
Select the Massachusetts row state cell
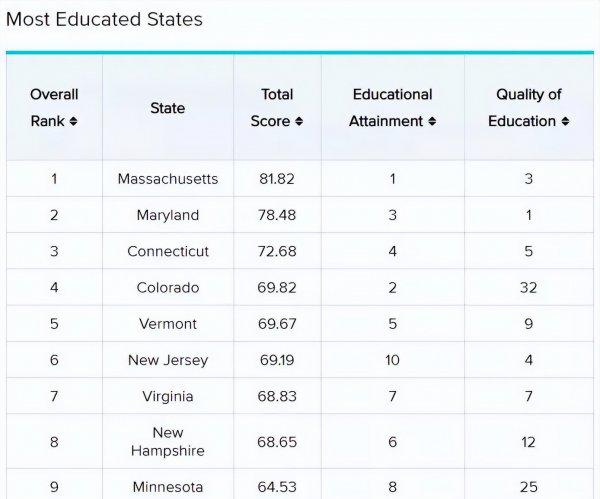pyautogui.click(x=167, y=179)
